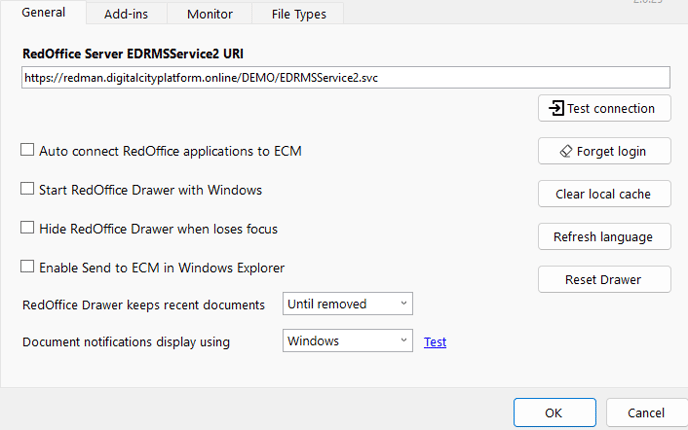Open the Windows notifications dropdown
Screen dimensions: 688x430
pyautogui.click(x=348, y=340)
